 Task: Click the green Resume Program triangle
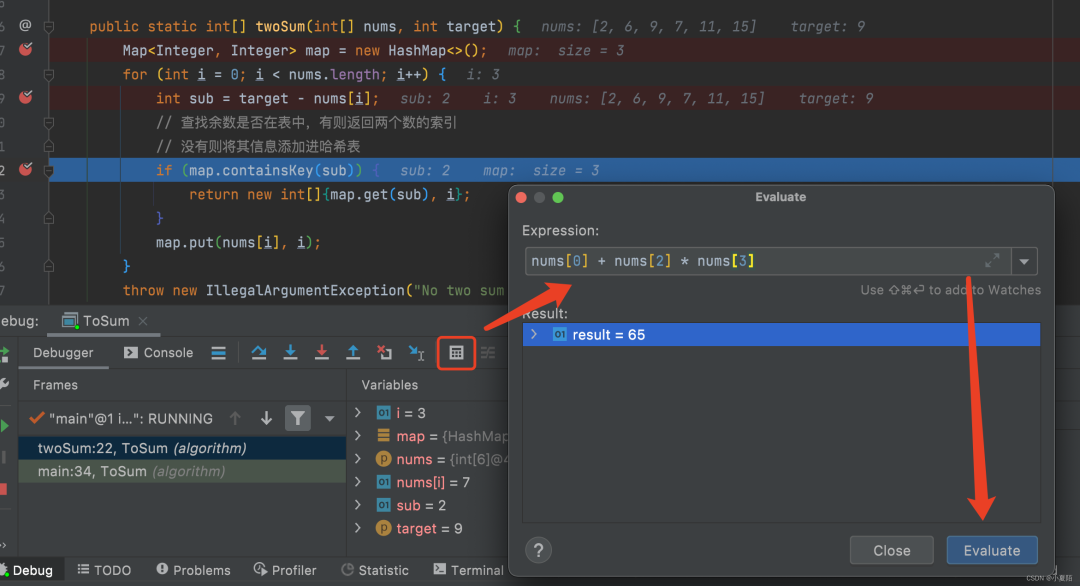[x=5, y=426]
